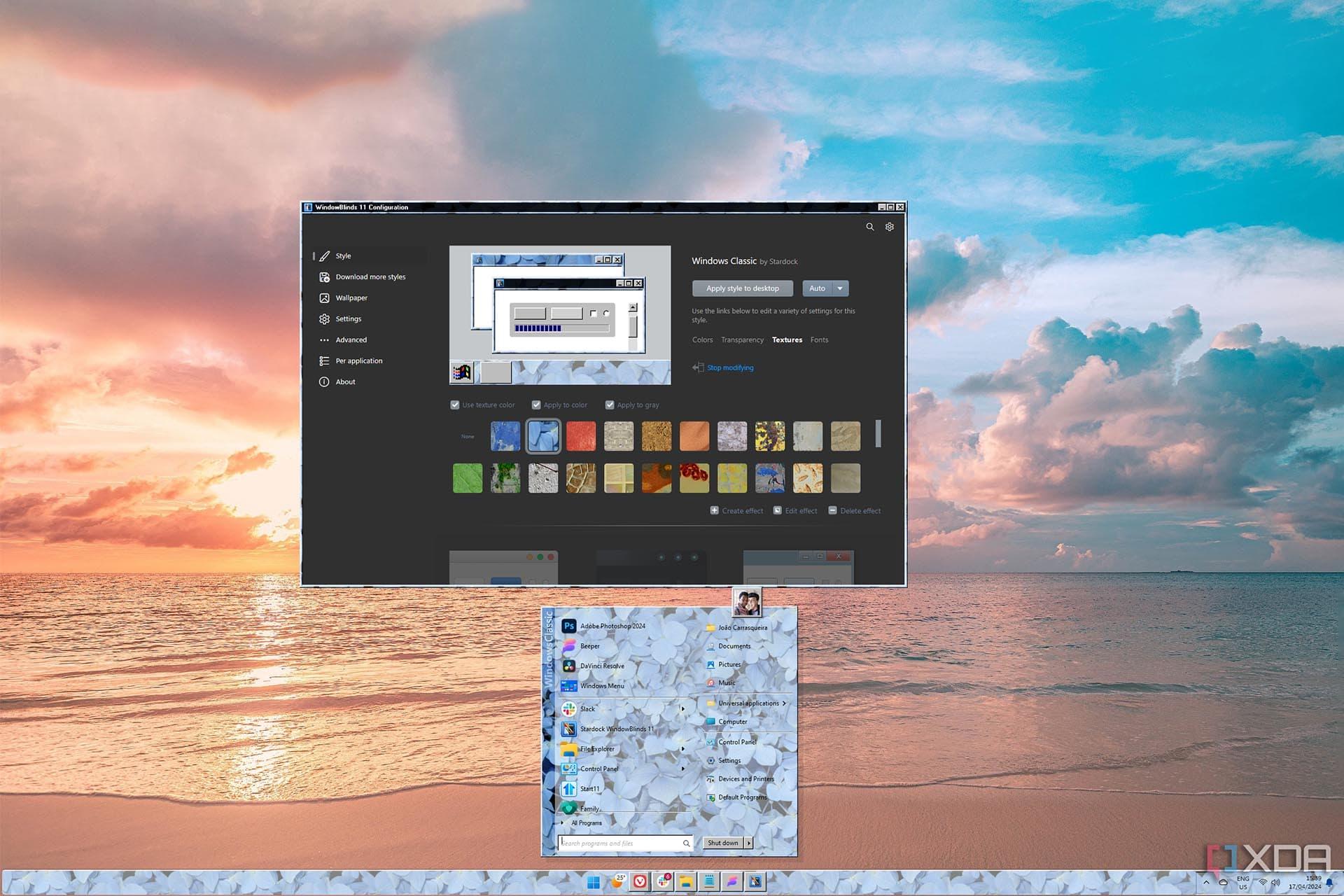Choose the red texture swatch
This screenshot has width=1344, height=896.
tap(581, 437)
